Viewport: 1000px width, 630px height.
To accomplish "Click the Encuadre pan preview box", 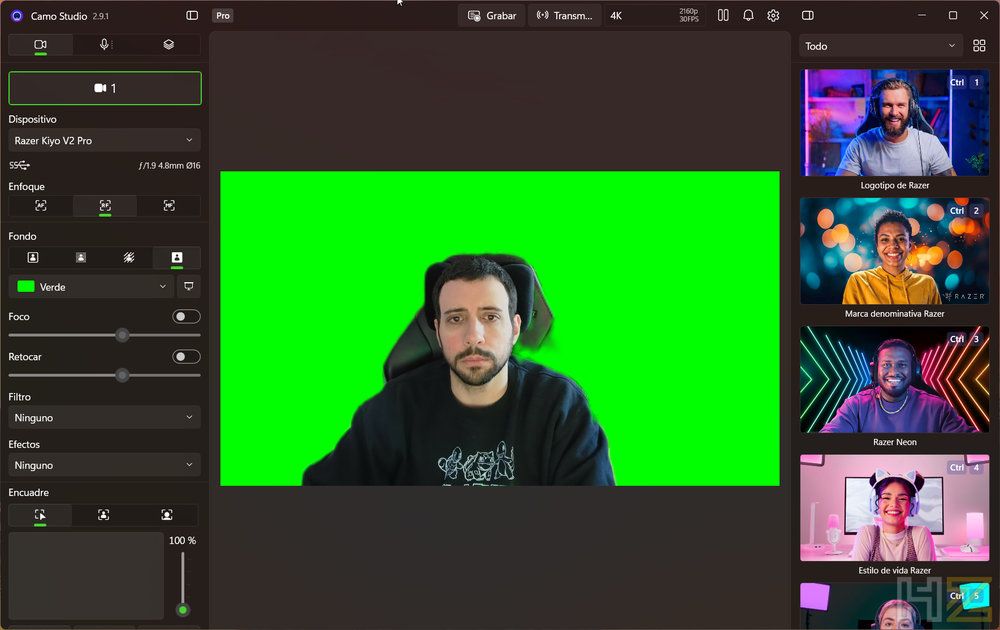I will [86, 576].
